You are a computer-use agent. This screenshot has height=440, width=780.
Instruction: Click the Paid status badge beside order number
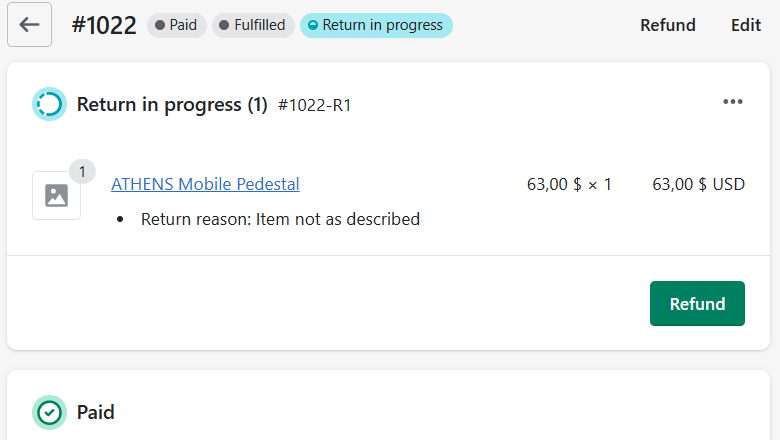pos(177,25)
